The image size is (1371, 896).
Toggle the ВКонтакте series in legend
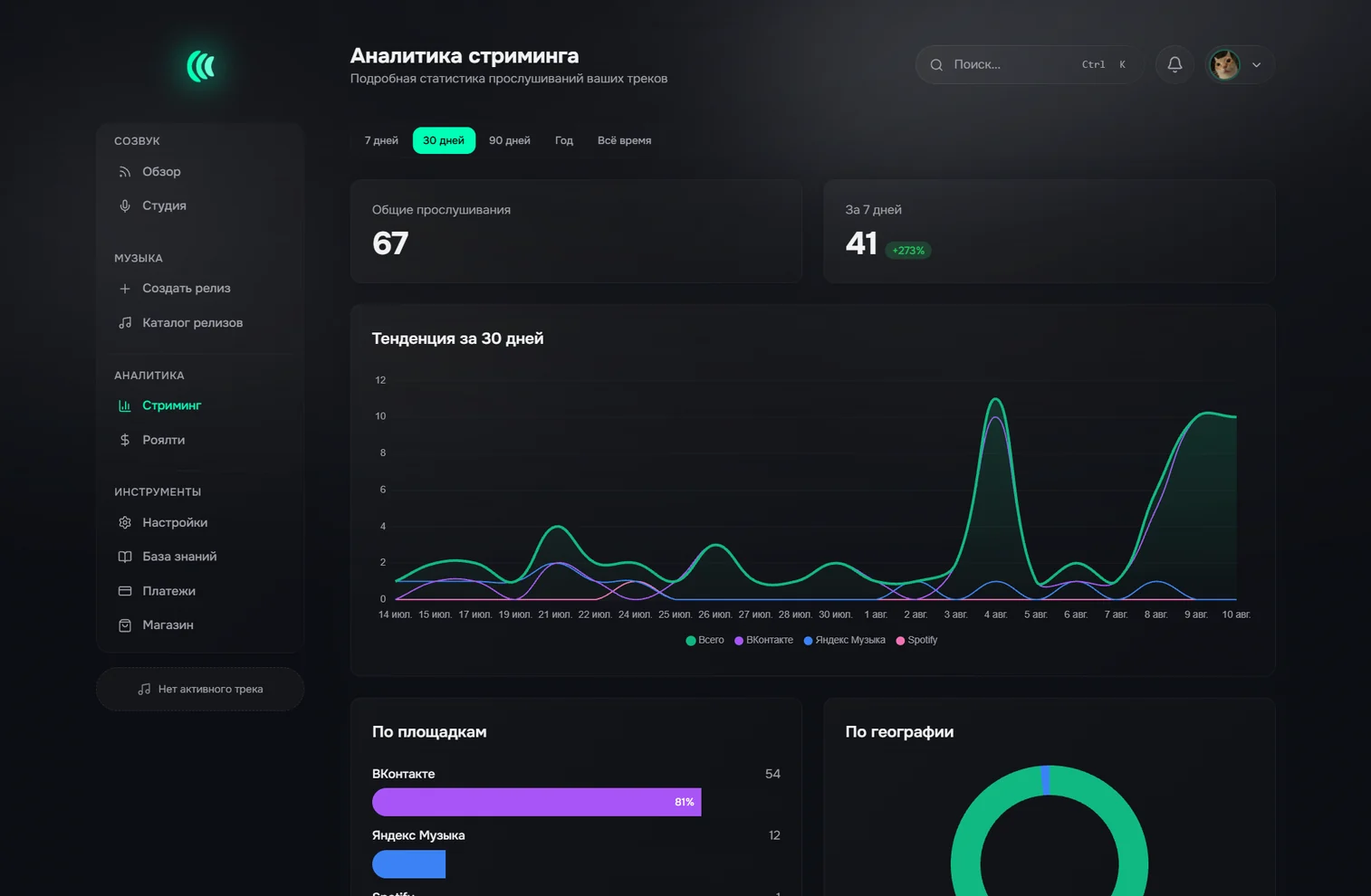click(763, 640)
